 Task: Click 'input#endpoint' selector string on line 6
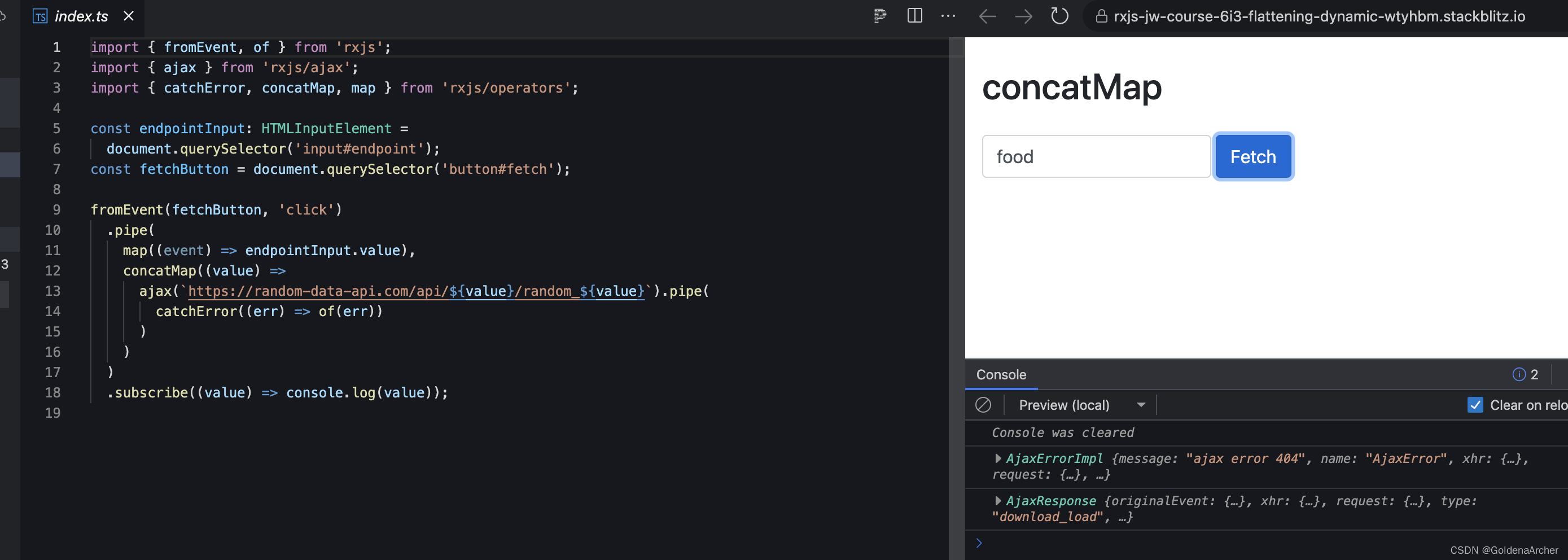[x=359, y=149]
